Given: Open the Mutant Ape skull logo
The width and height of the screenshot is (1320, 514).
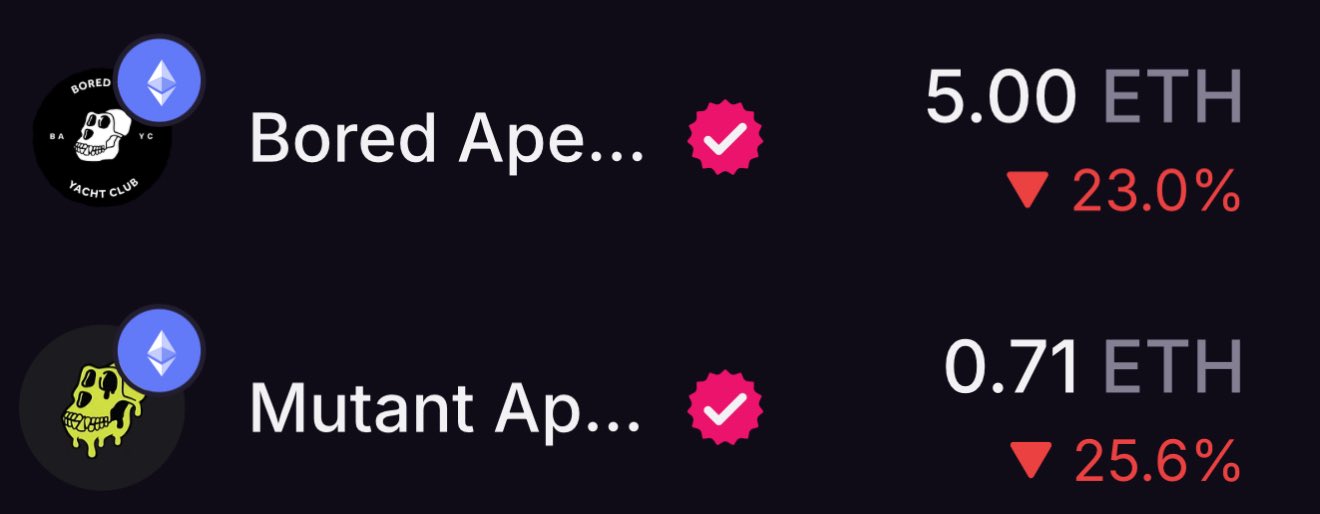Looking at the screenshot, I should [x=101, y=407].
